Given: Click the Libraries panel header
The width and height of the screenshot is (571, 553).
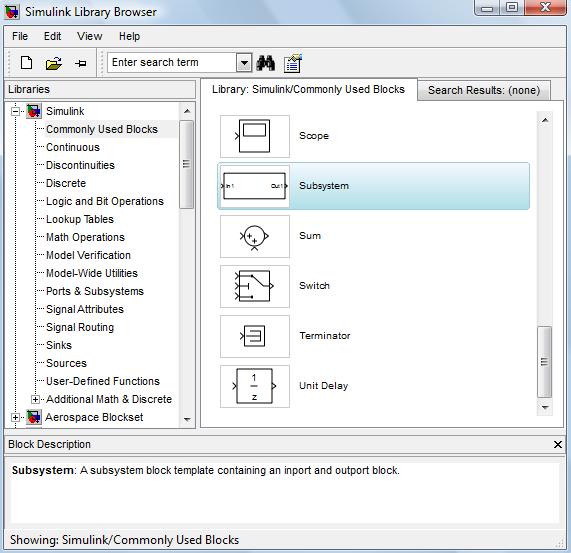Looking at the screenshot, I should coord(100,90).
